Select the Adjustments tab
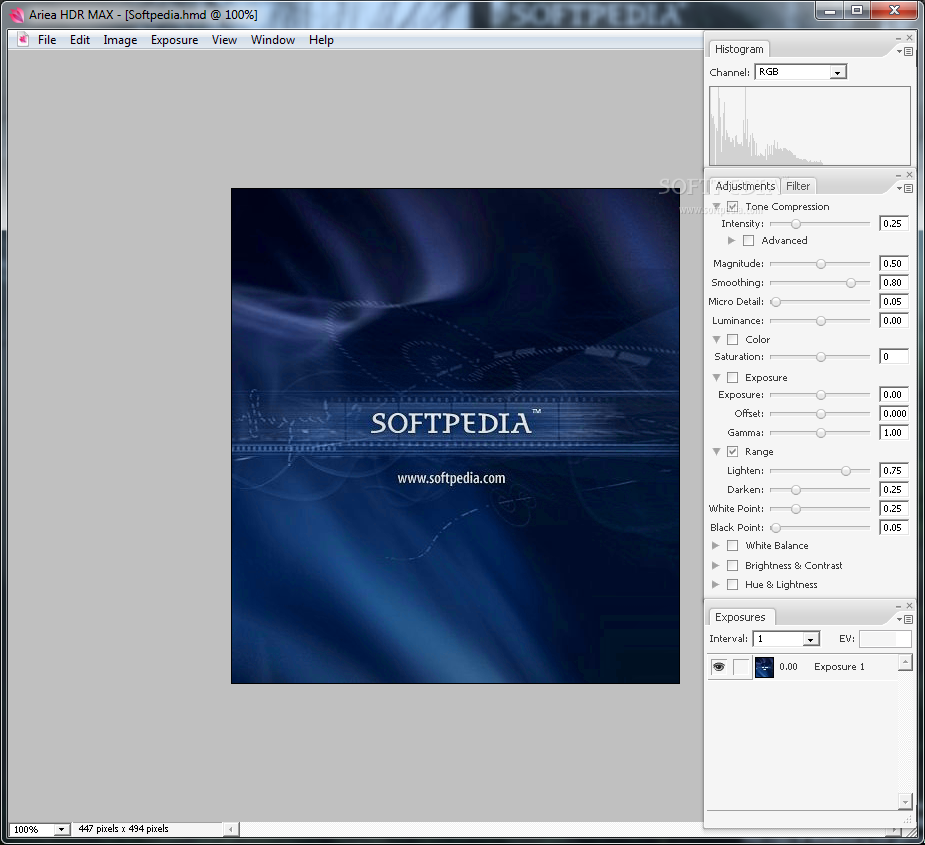This screenshot has width=925, height=845. pyautogui.click(x=745, y=186)
